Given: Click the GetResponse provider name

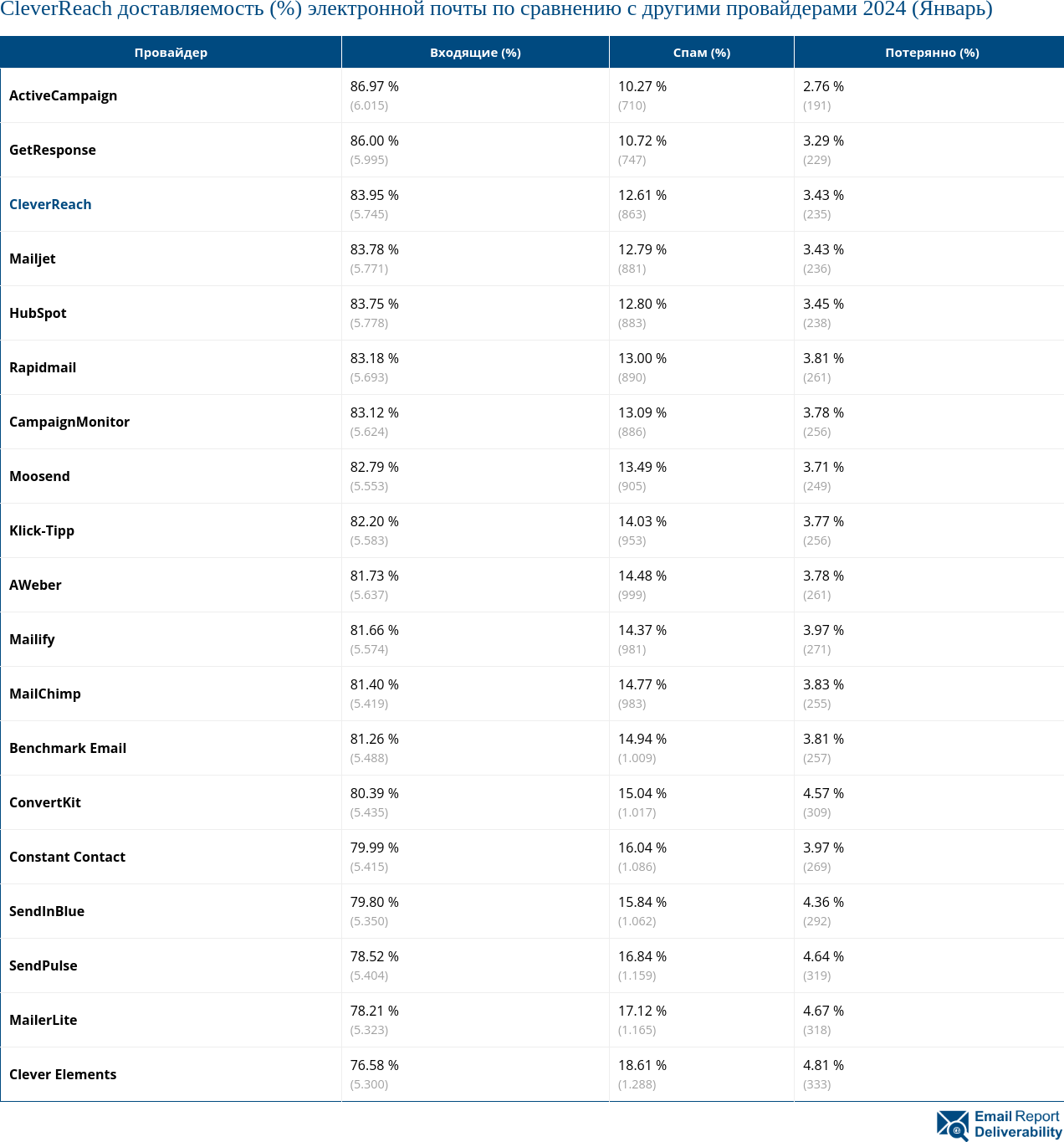Looking at the screenshot, I should click(53, 150).
